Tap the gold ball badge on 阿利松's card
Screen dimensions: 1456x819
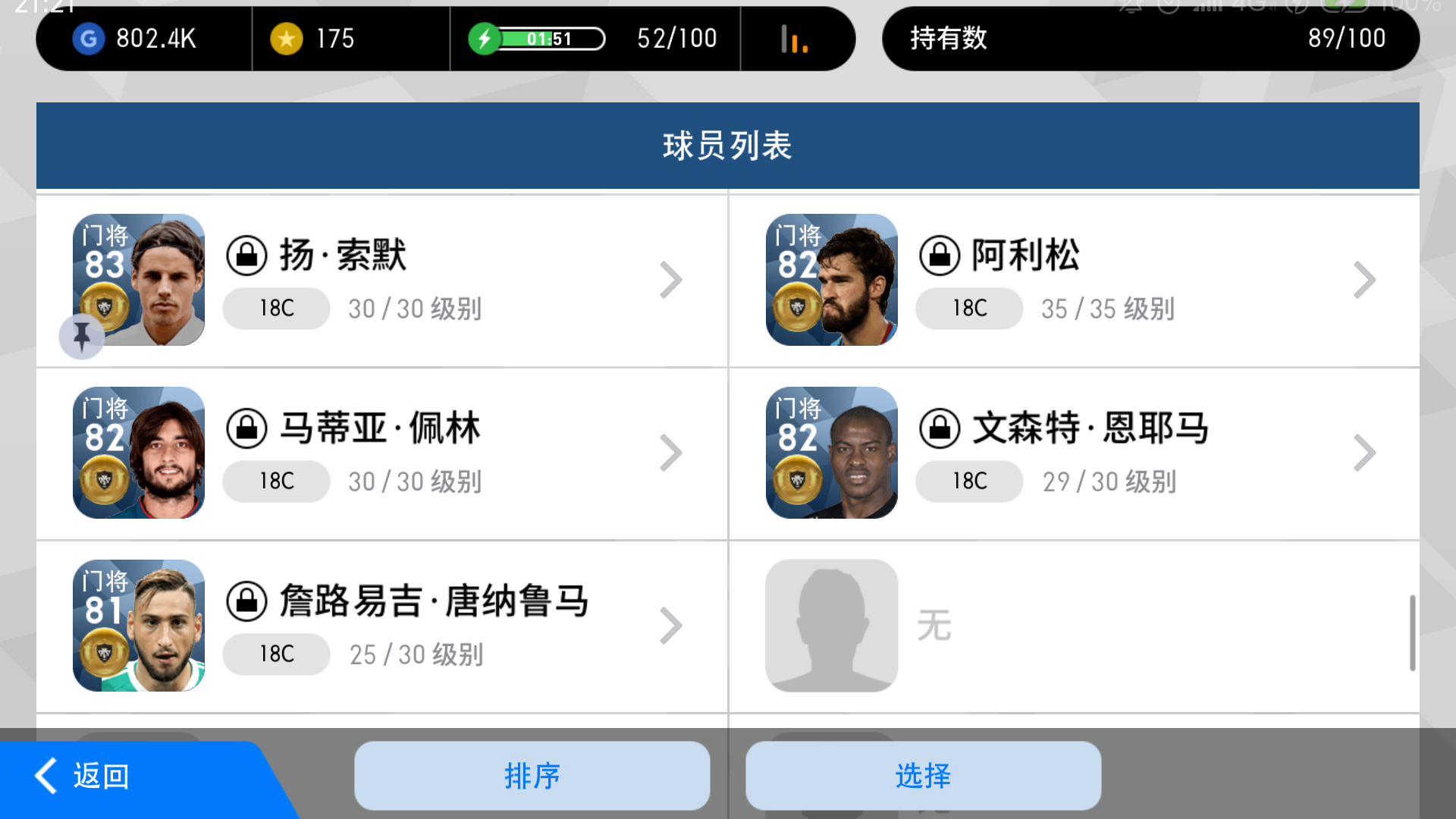pos(797,307)
